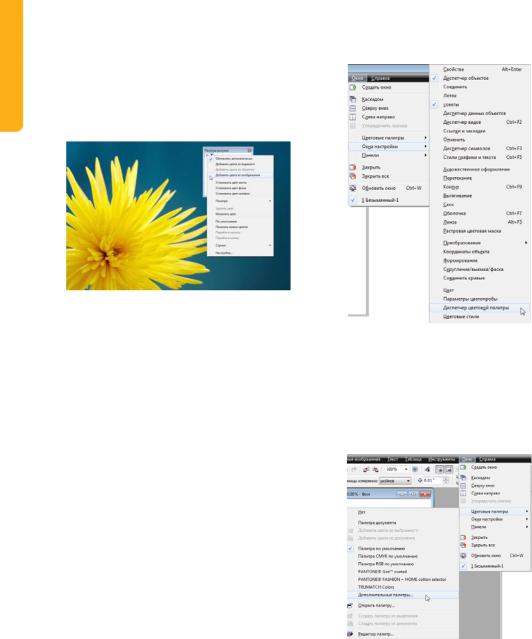Viewport: 532px width, 639px height.
Task: Close the document window with the red X
Action: pos(425,494)
